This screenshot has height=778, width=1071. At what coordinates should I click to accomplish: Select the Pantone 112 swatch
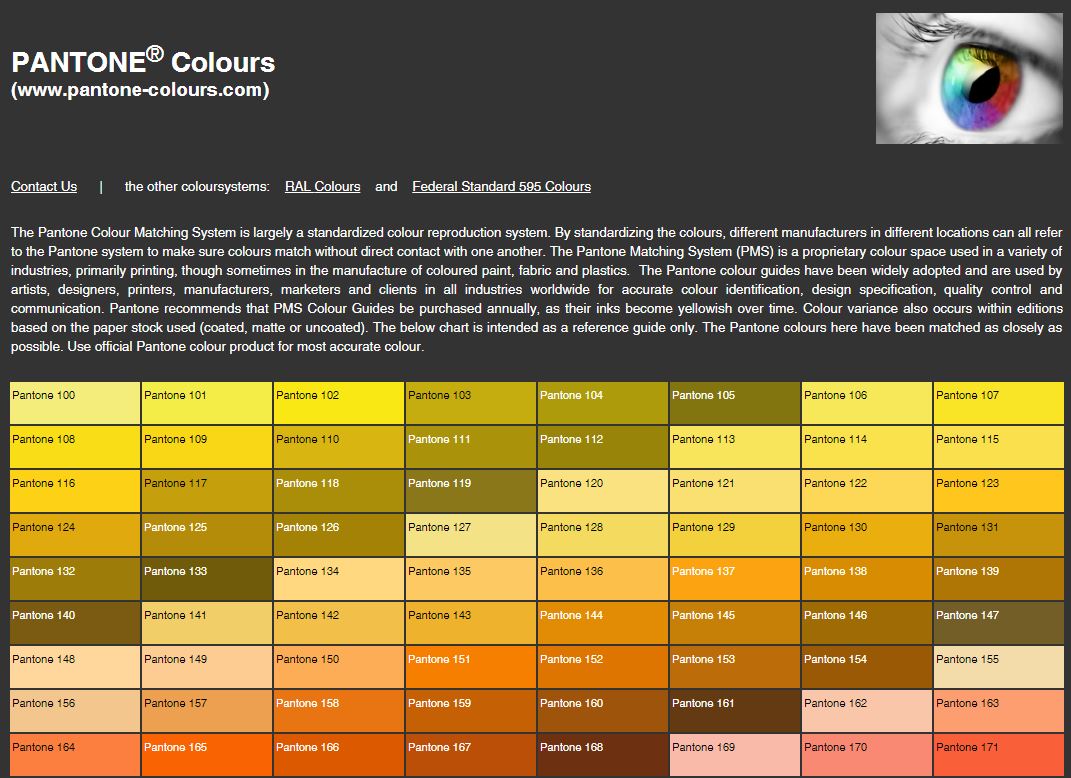603,447
